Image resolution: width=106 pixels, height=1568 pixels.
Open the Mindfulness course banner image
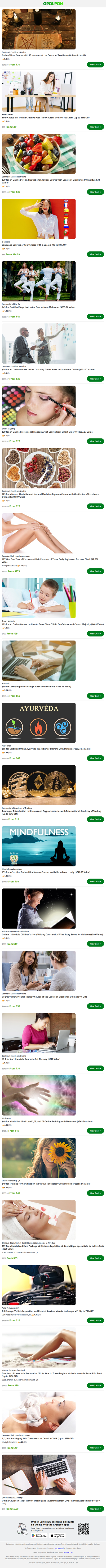click(39, 846)
